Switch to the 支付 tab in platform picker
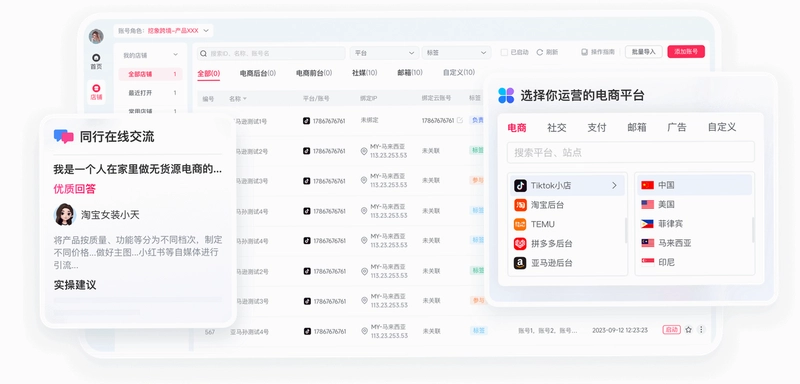The width and height of the screenshot is (800, 384). tap(596, 127)
